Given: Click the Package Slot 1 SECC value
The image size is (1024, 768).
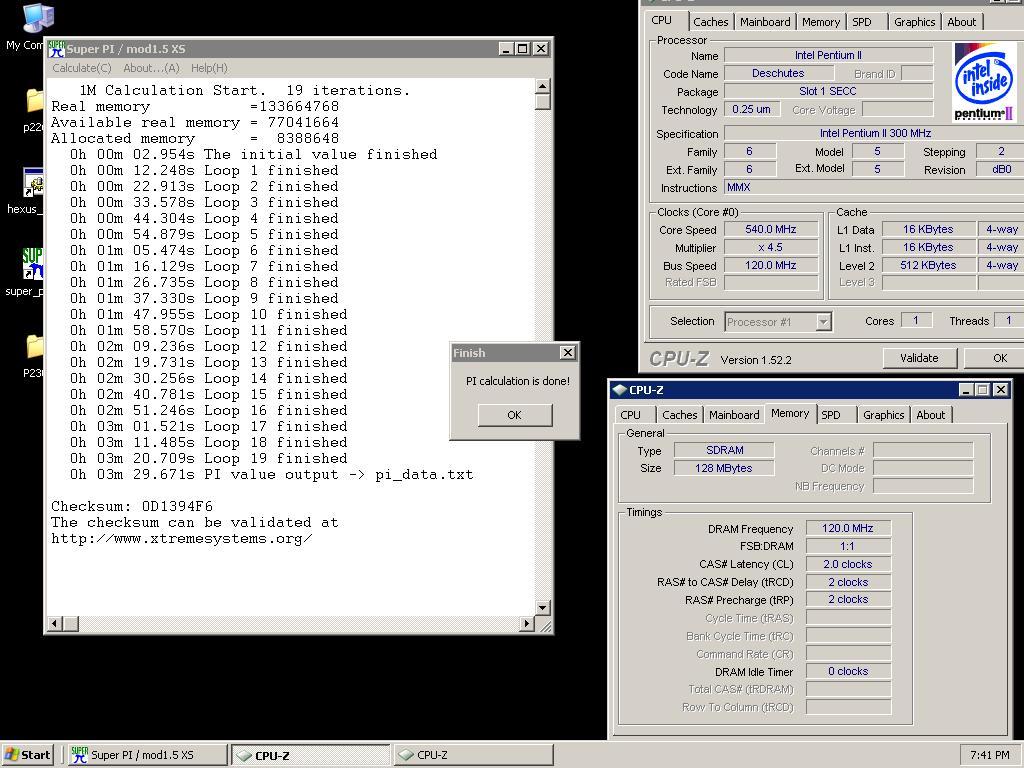Looking at the screenshot, I should [828, 91].
